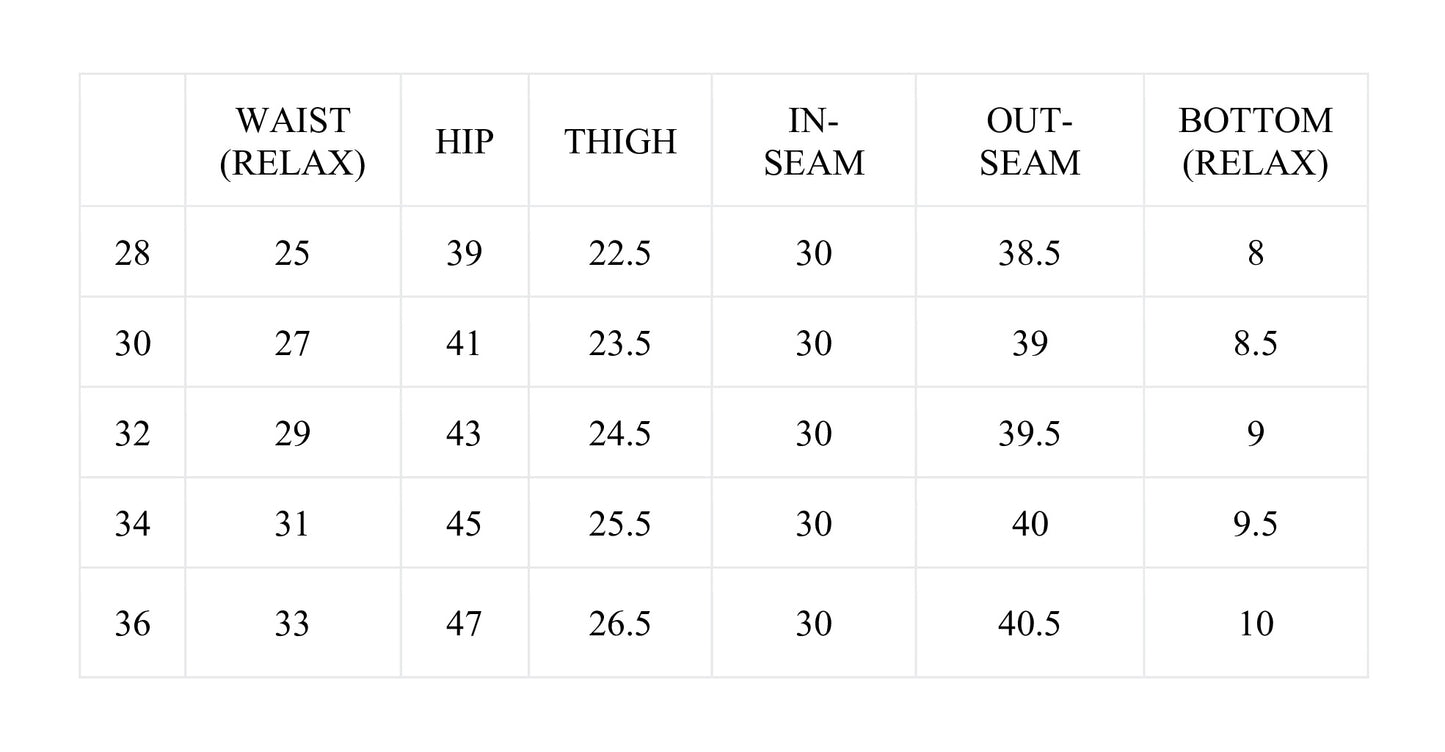Click waist value 33 cell
This screenshot has height=752, width=1445.
(x=292, y=624)
